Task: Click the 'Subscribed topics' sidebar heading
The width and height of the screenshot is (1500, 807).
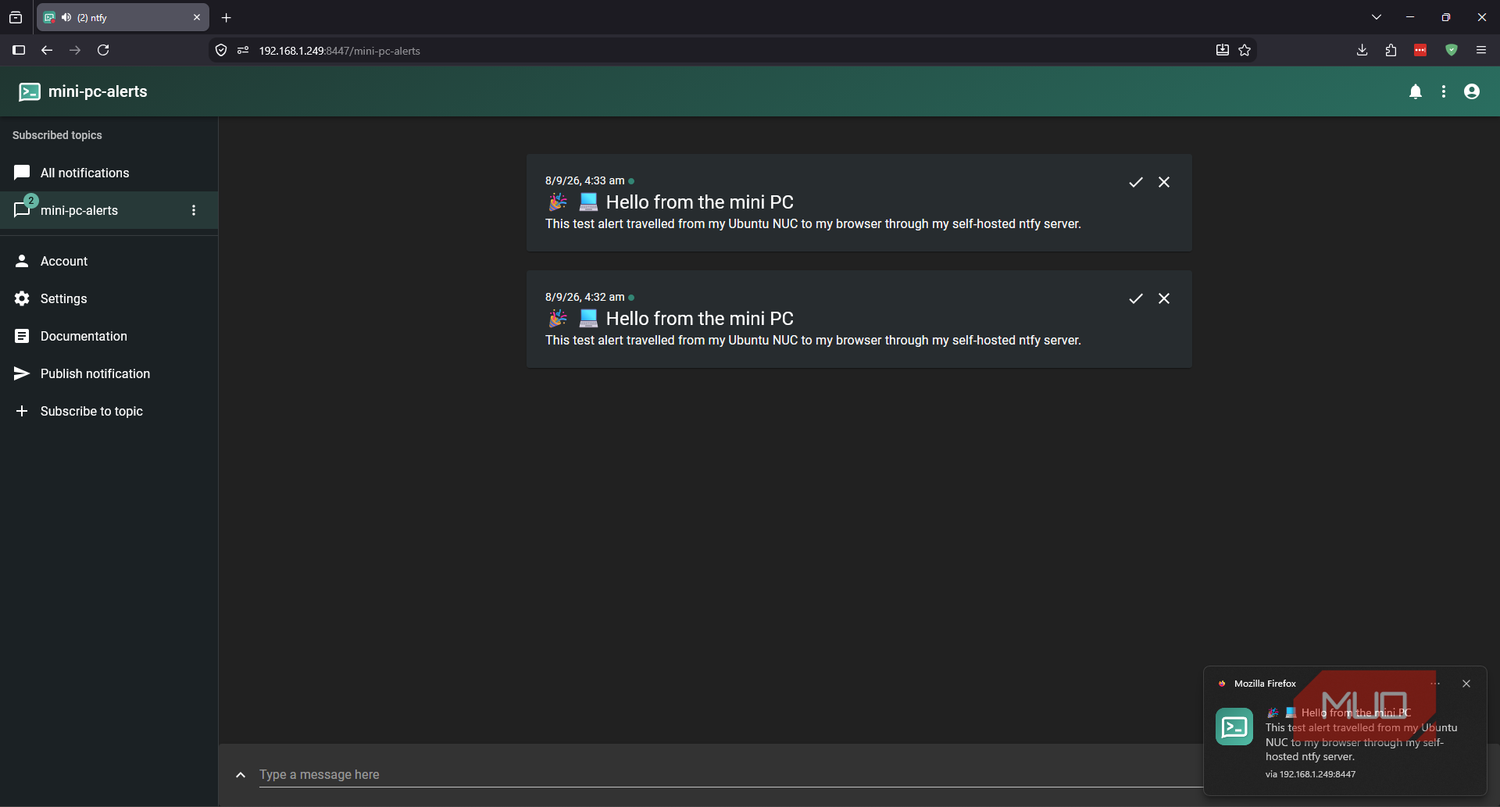Action: coord(57,135)
